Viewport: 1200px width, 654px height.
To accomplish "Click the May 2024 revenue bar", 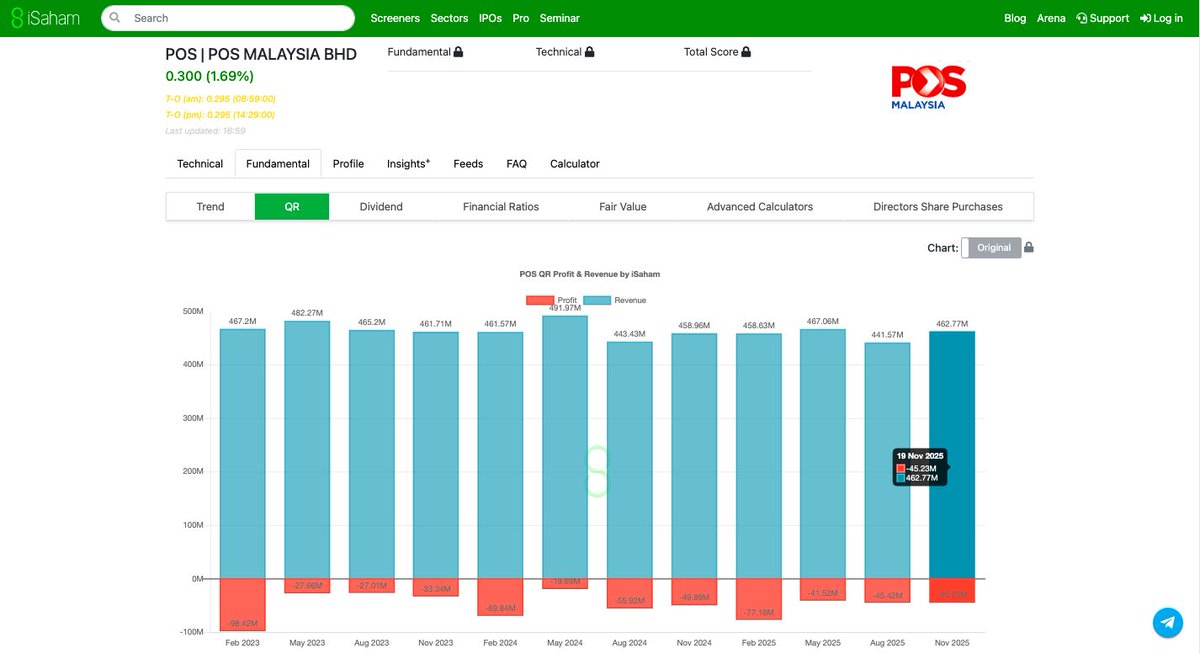I will point(565,447).
